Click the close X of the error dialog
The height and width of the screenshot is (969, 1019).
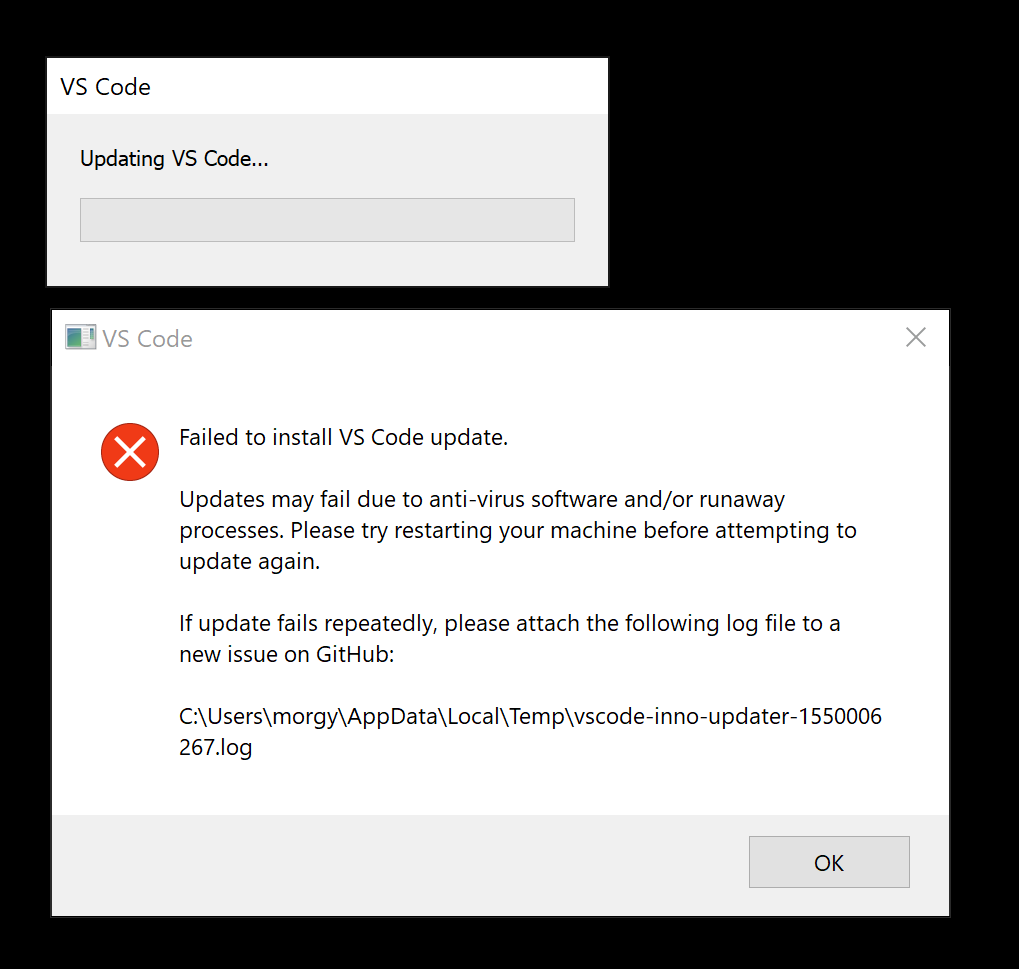click(x=915, y=337)
